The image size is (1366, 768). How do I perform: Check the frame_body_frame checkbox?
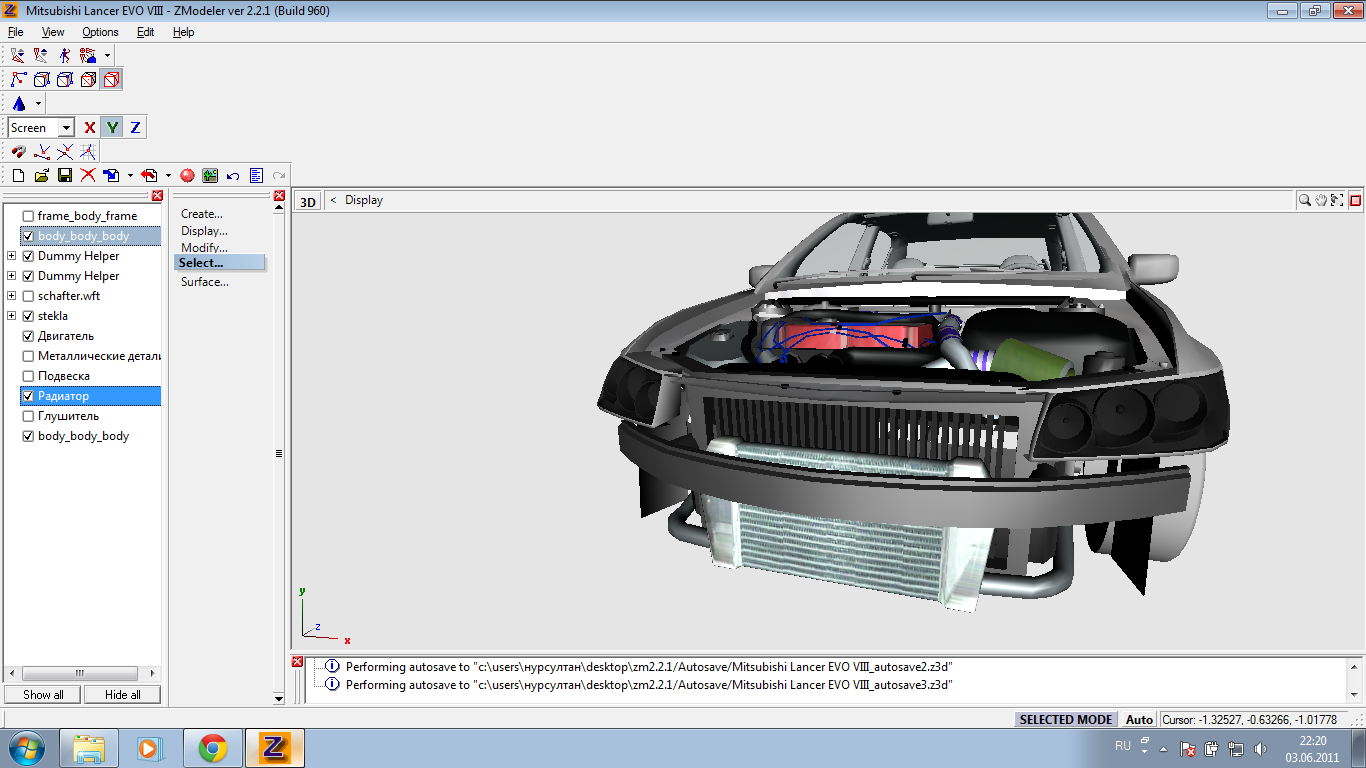point(28,216)
